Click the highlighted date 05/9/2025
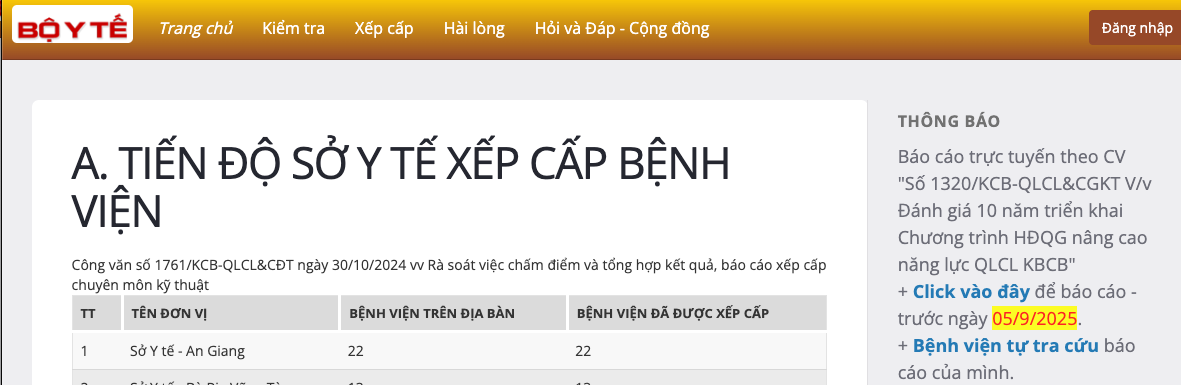 1034,319
